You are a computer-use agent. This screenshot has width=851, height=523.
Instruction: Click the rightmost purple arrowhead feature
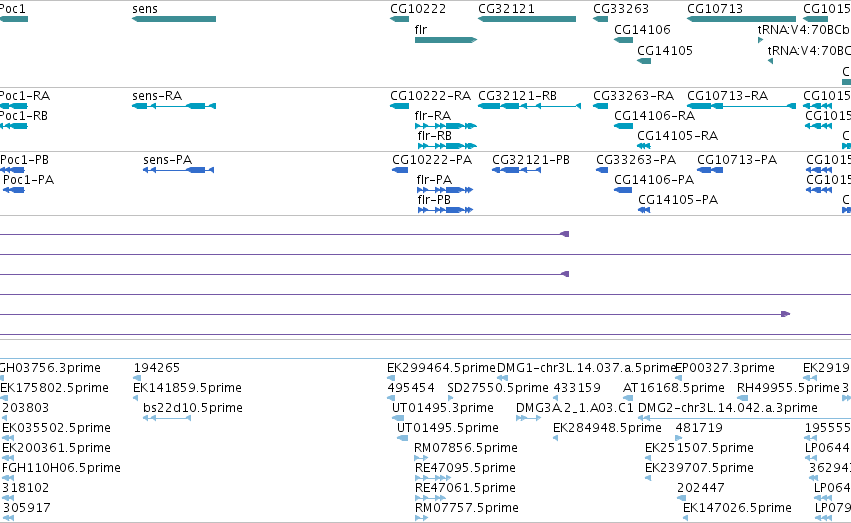tap(785, 314)
